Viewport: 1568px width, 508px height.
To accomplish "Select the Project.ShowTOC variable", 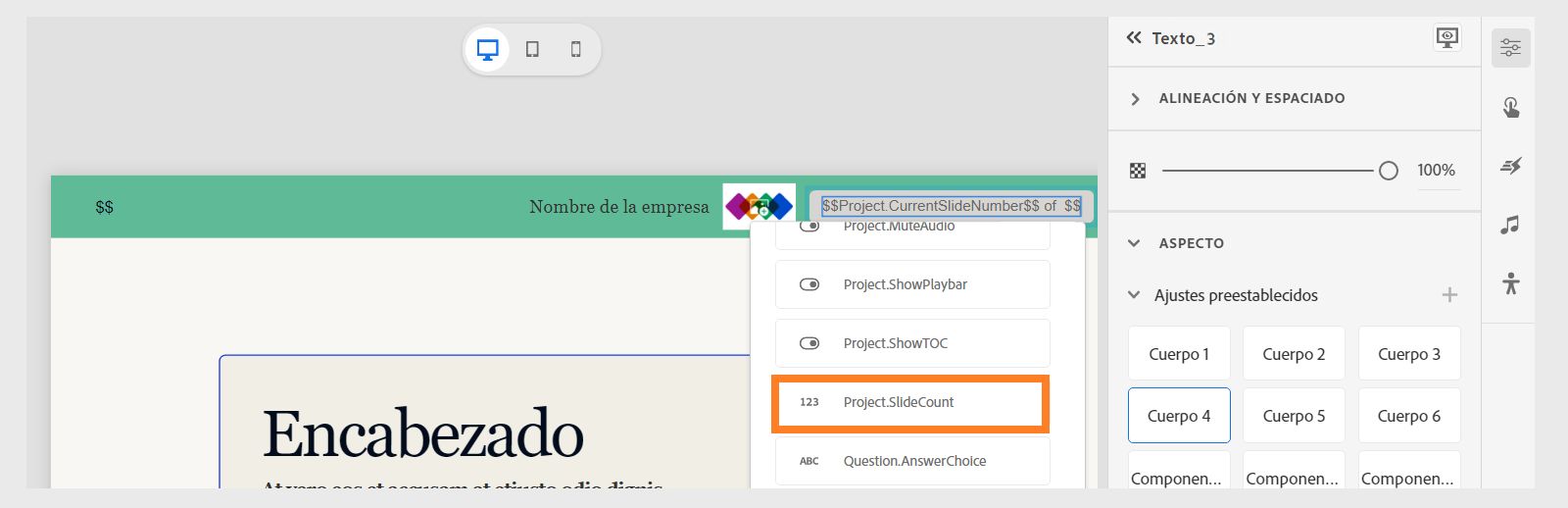I will point(912,343).
